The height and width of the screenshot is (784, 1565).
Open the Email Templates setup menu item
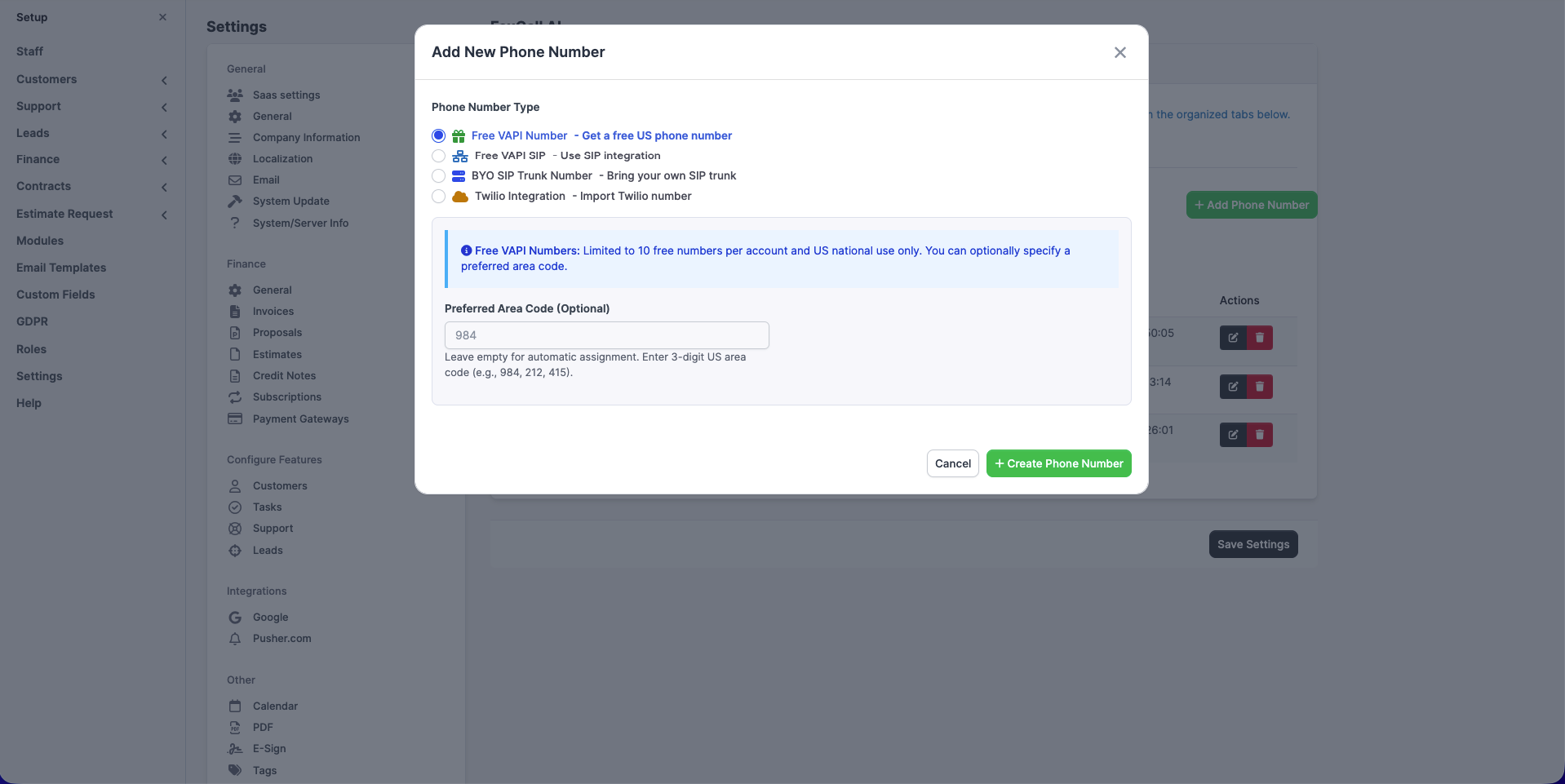point(61,268)
